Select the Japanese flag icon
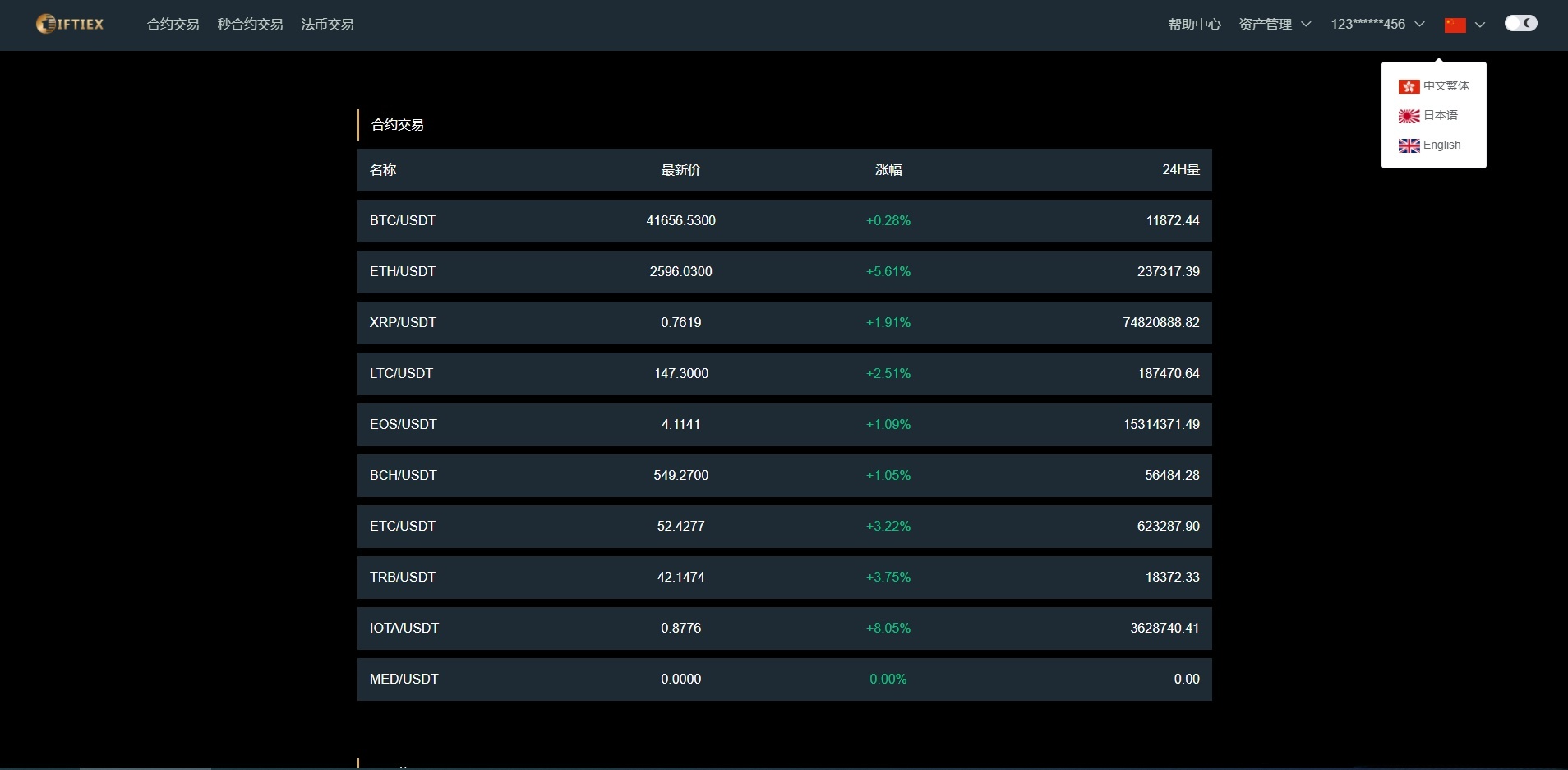Image resolution: width=1568 pixels, height=770 pixels. pyautogui.click(x=1409, y=116)
